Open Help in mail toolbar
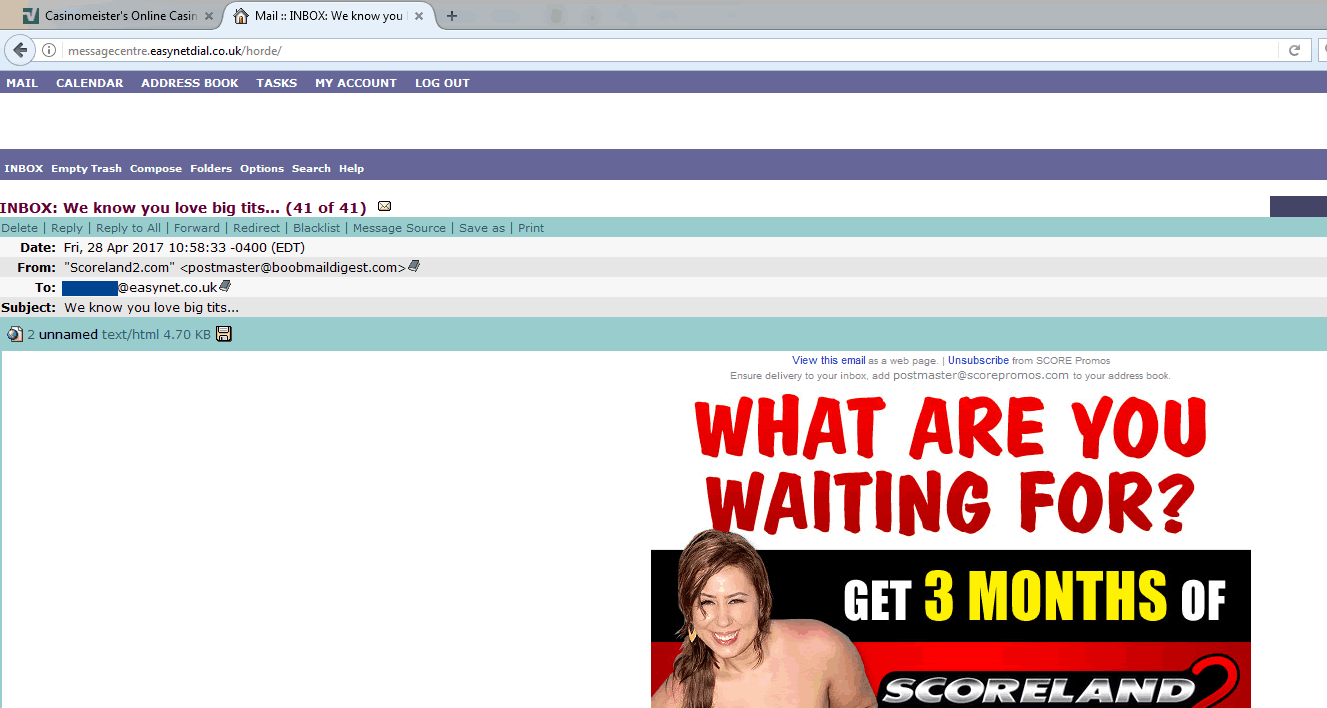1327x708 pixels. pyautogui.click(x=351, y=168)
